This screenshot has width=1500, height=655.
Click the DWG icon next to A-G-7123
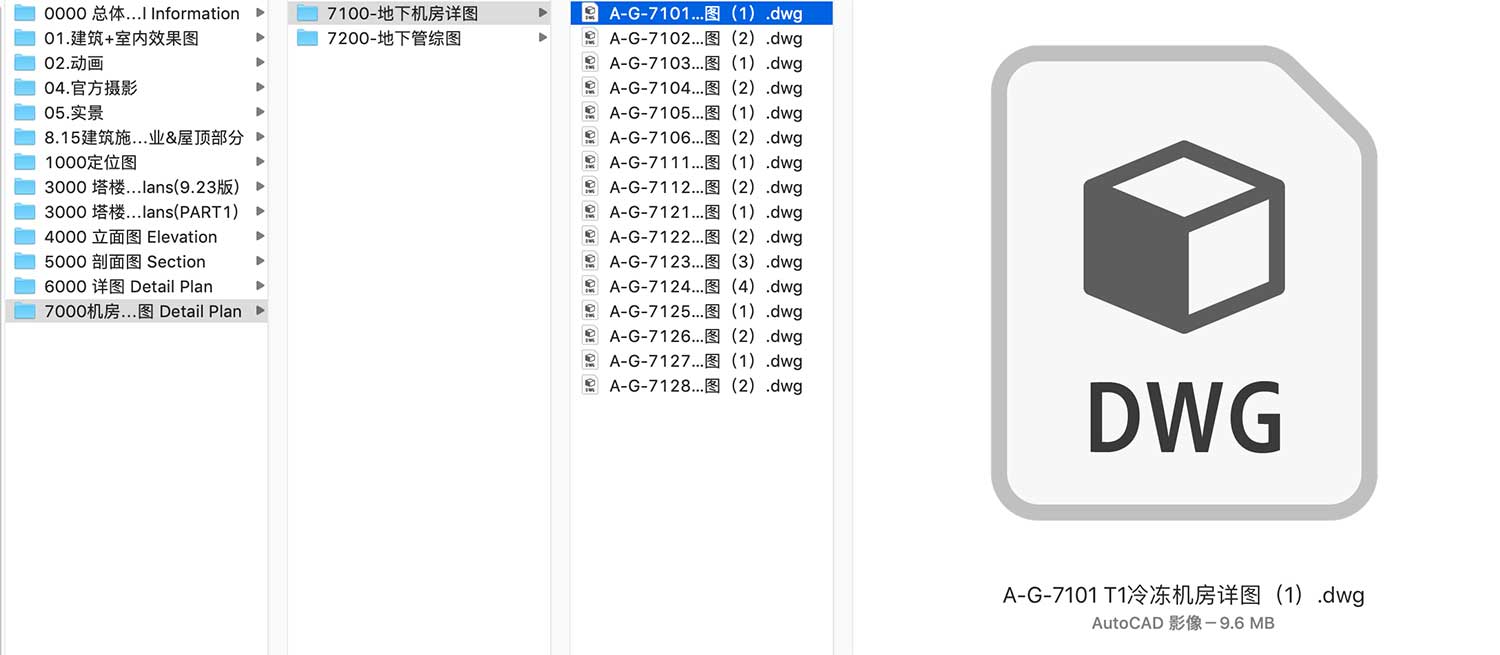point(591,262)
